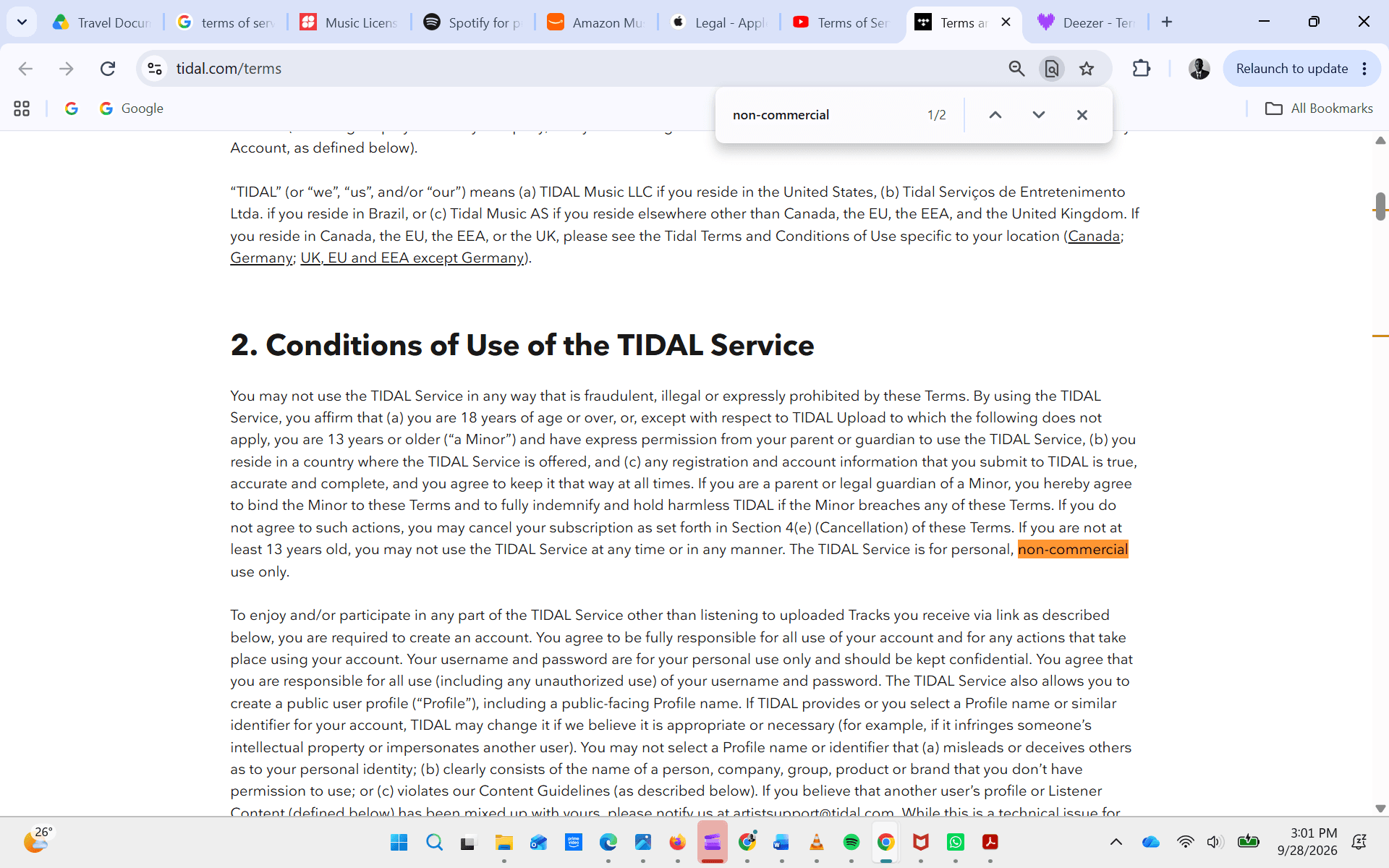The width and height of the screenshot is (1389, 868).
Task: Switch to Amazon Music tab
Action: click(597, 22)
